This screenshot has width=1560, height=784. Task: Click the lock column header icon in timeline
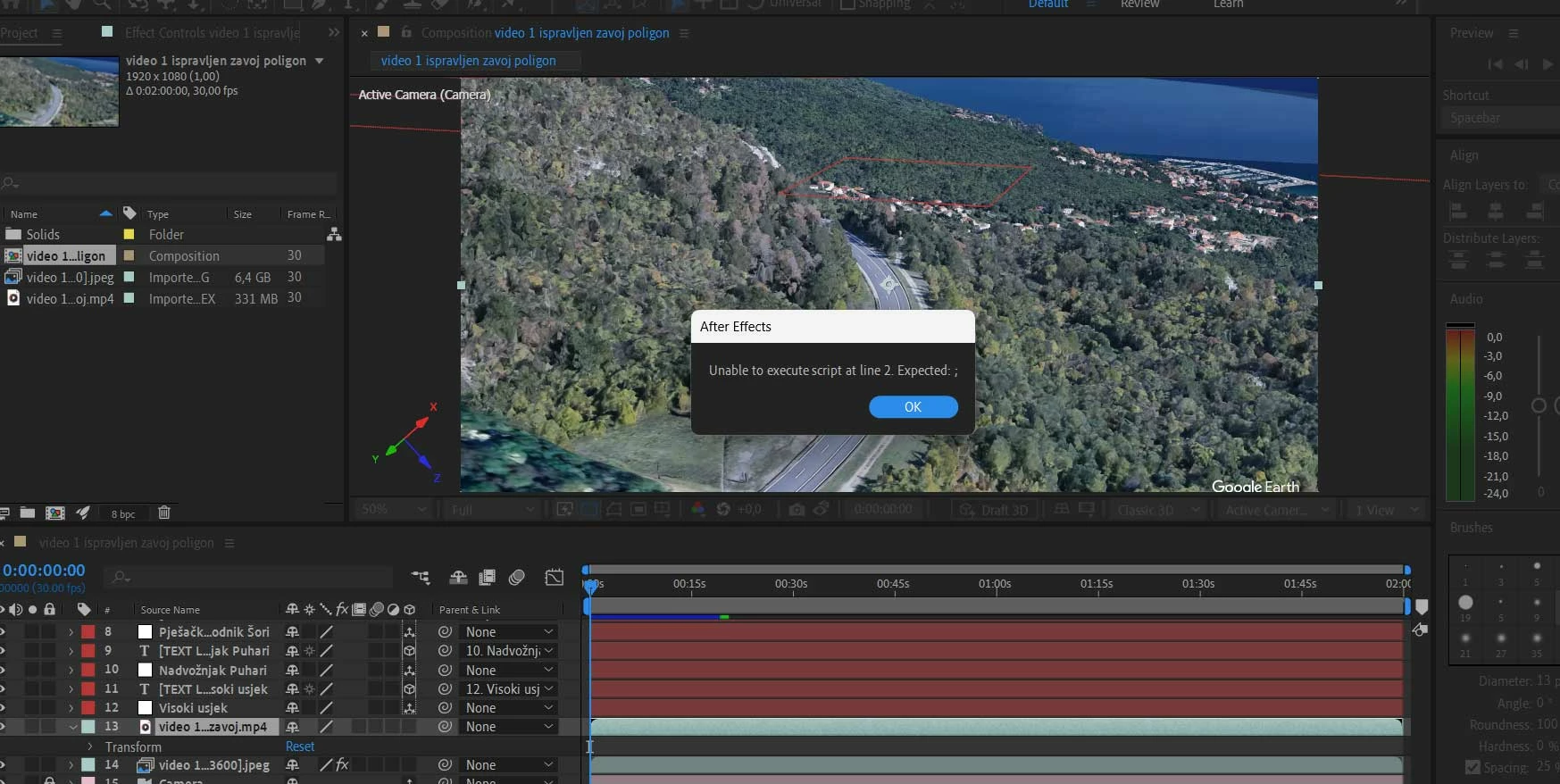[x=49, y=609]
